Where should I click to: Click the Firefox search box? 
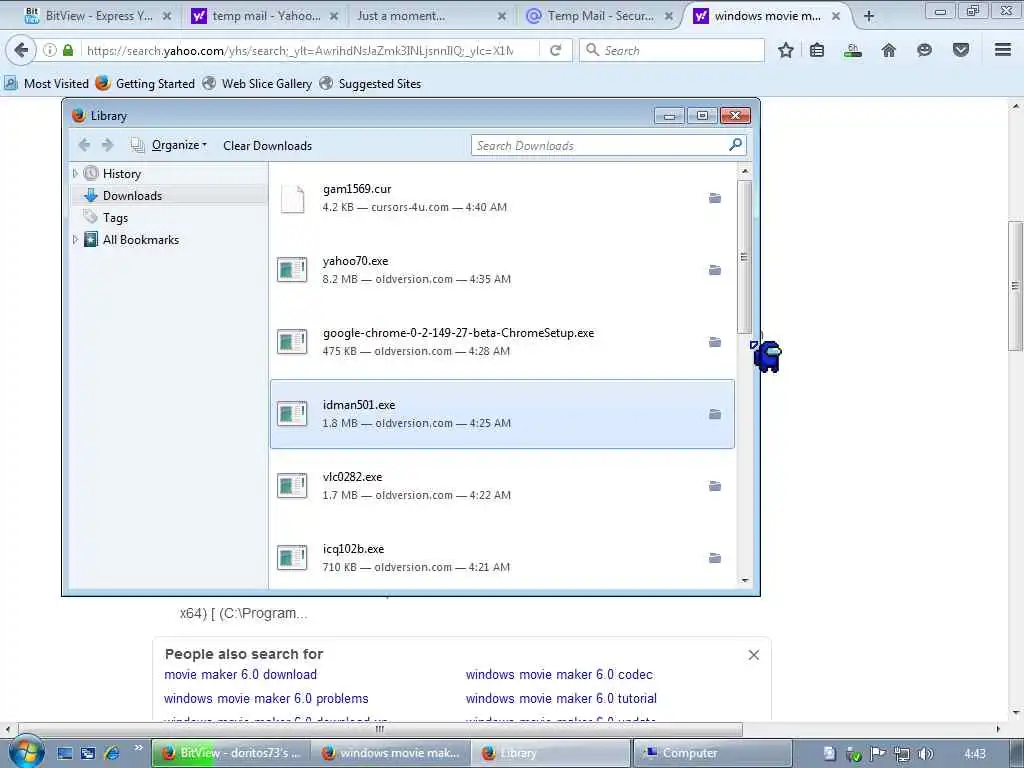[x=671, y=50]
